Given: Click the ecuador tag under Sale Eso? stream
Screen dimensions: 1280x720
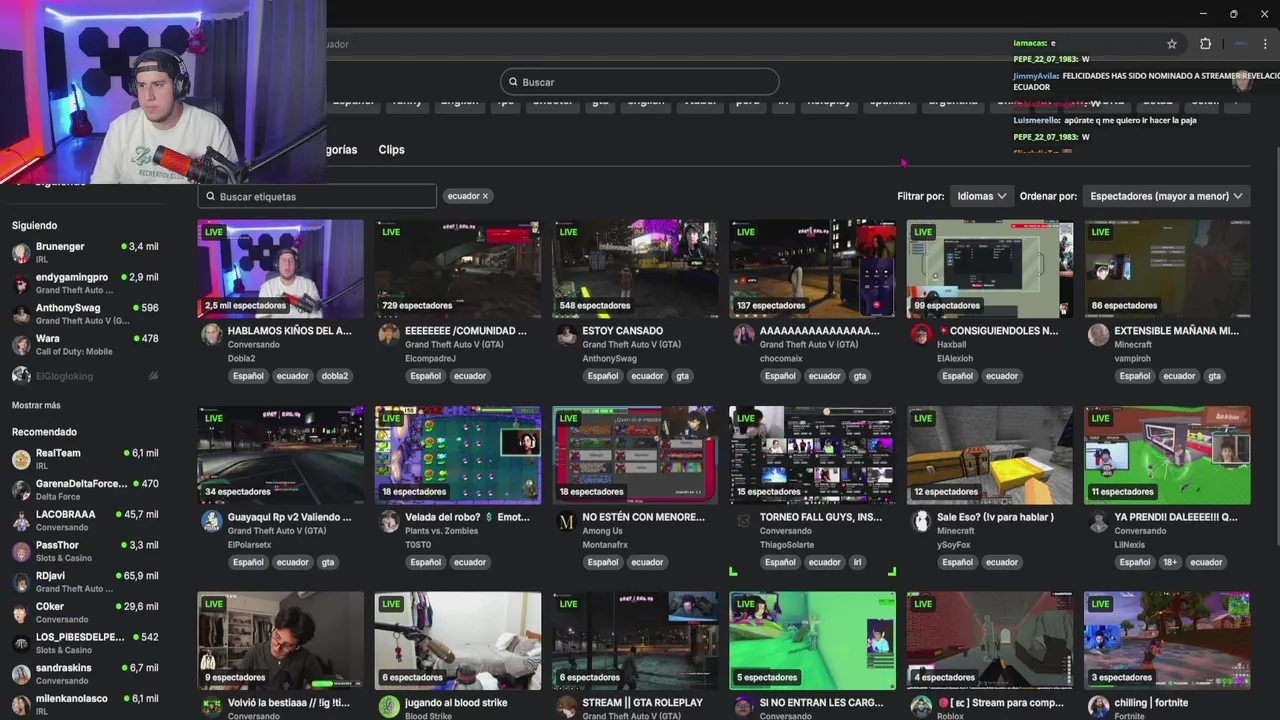Looking at the screenshot, I should click(1002, 562).
